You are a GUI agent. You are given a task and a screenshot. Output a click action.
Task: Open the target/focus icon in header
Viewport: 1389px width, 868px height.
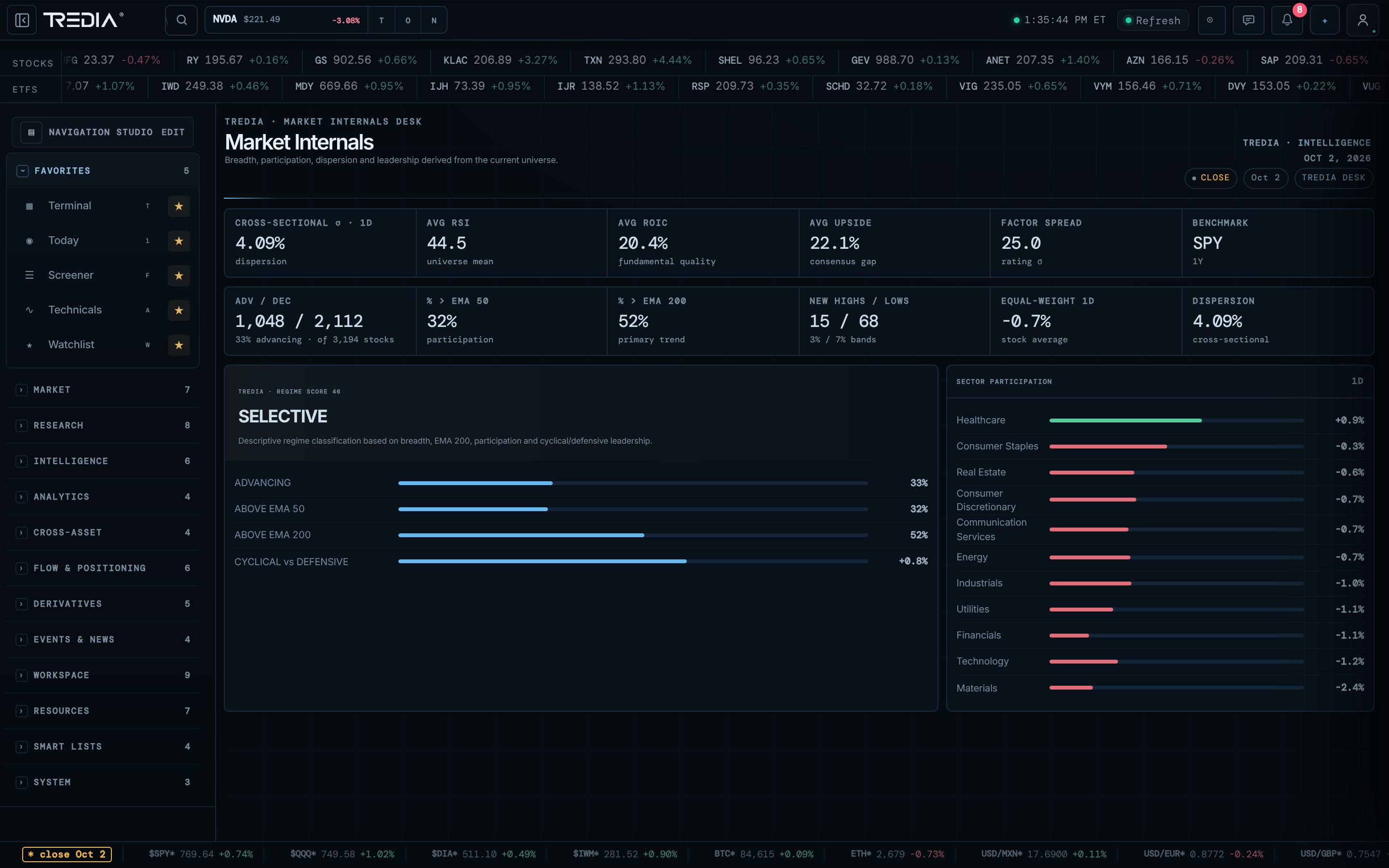(1212, 20)
